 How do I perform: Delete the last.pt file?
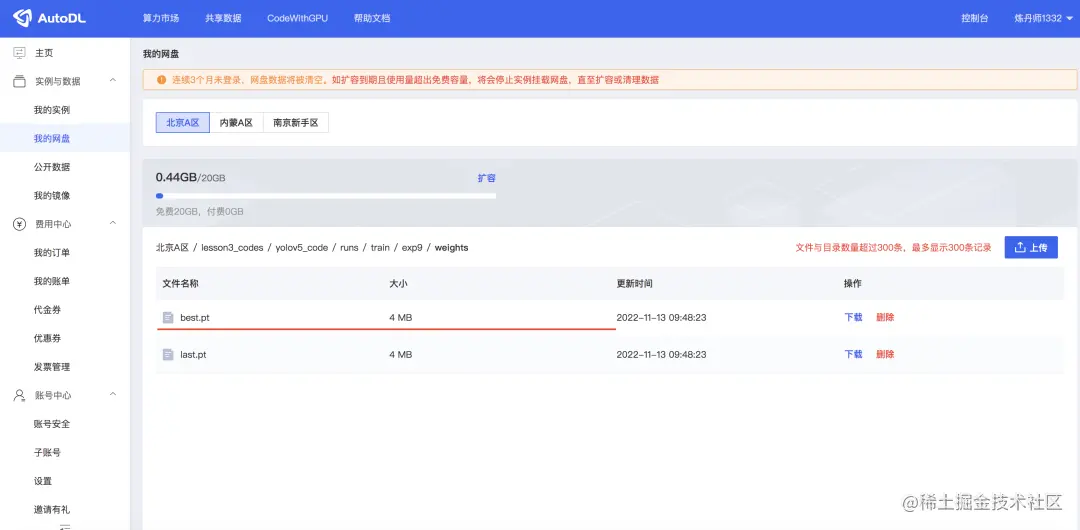pyautogui.click(x=885, y=354)
